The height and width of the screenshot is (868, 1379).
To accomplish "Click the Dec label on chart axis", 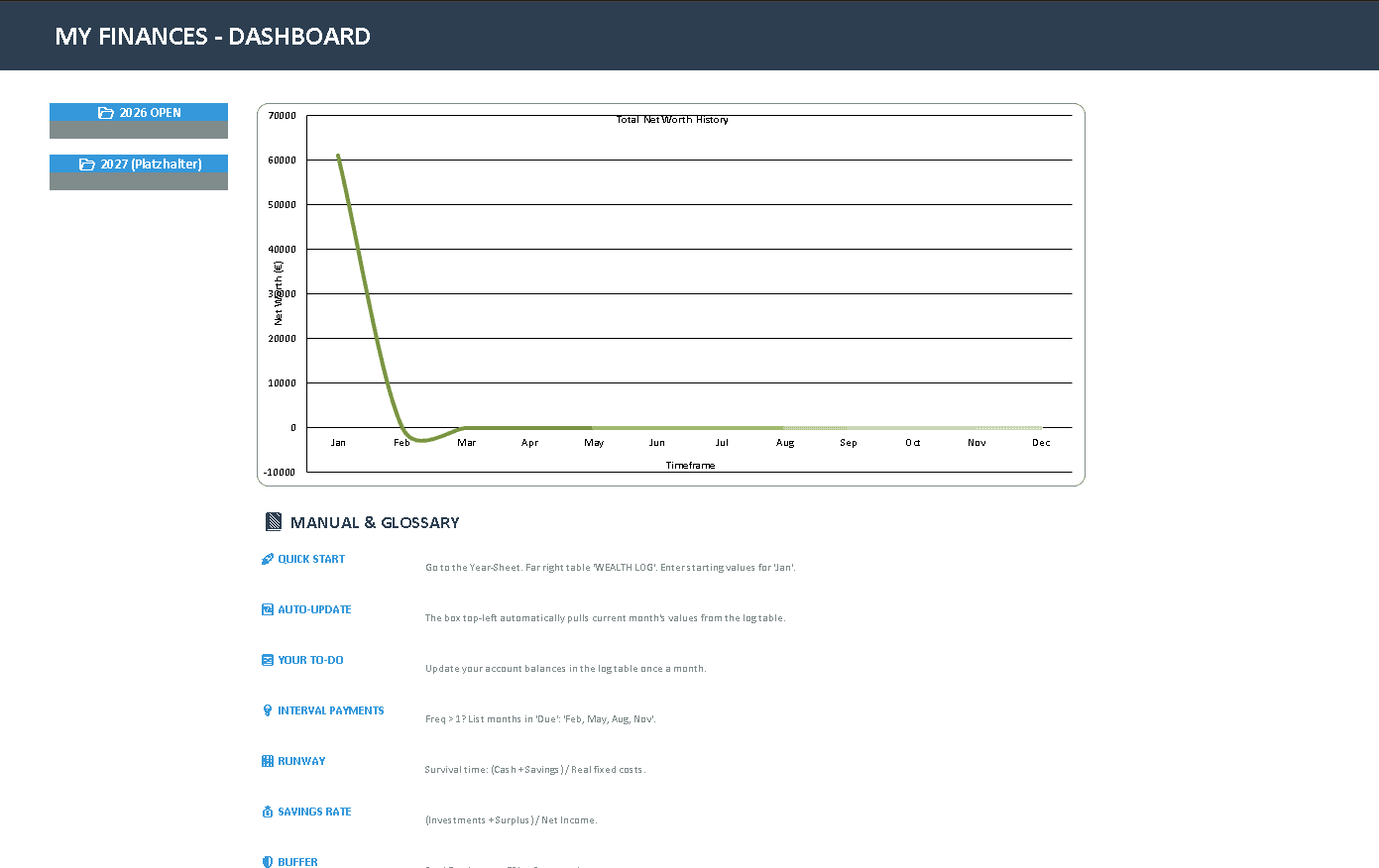I will click(x=1041, y=443).
